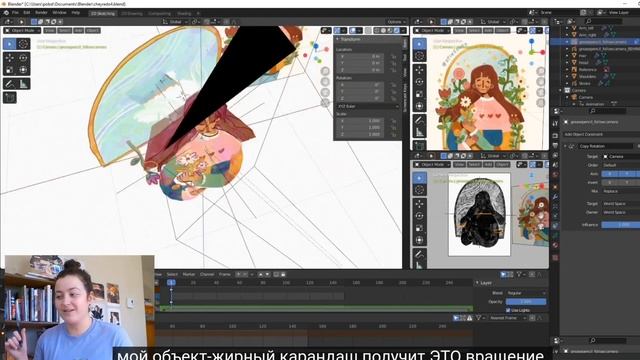Lock the Rotation Z value
640x360 pixels.
point(393,98)
